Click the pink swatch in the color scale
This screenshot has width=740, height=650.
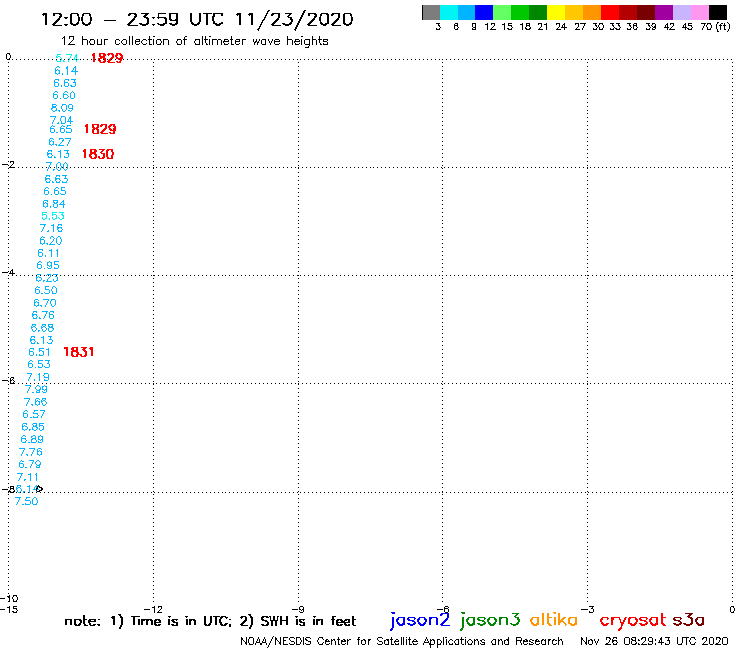pos(700,12)
